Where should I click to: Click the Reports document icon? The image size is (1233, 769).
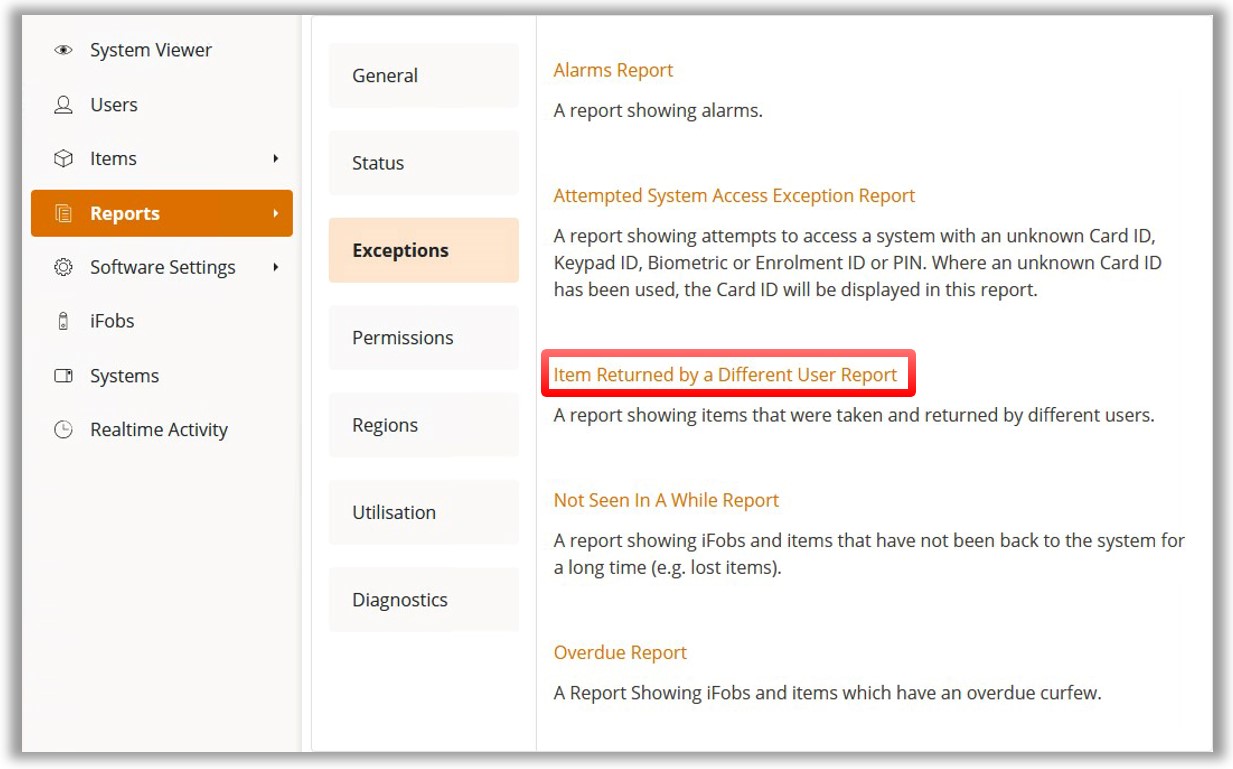click(x=63, y=213)
